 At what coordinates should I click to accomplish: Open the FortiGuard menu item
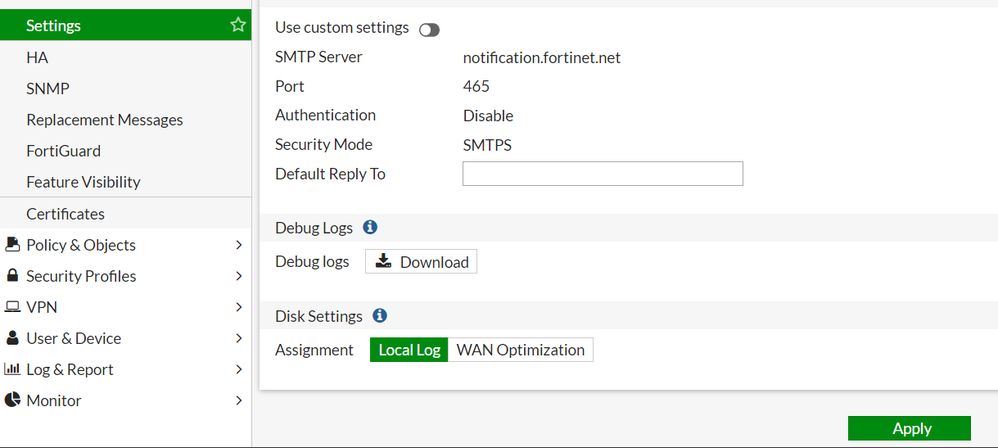(x=63, y=151)
